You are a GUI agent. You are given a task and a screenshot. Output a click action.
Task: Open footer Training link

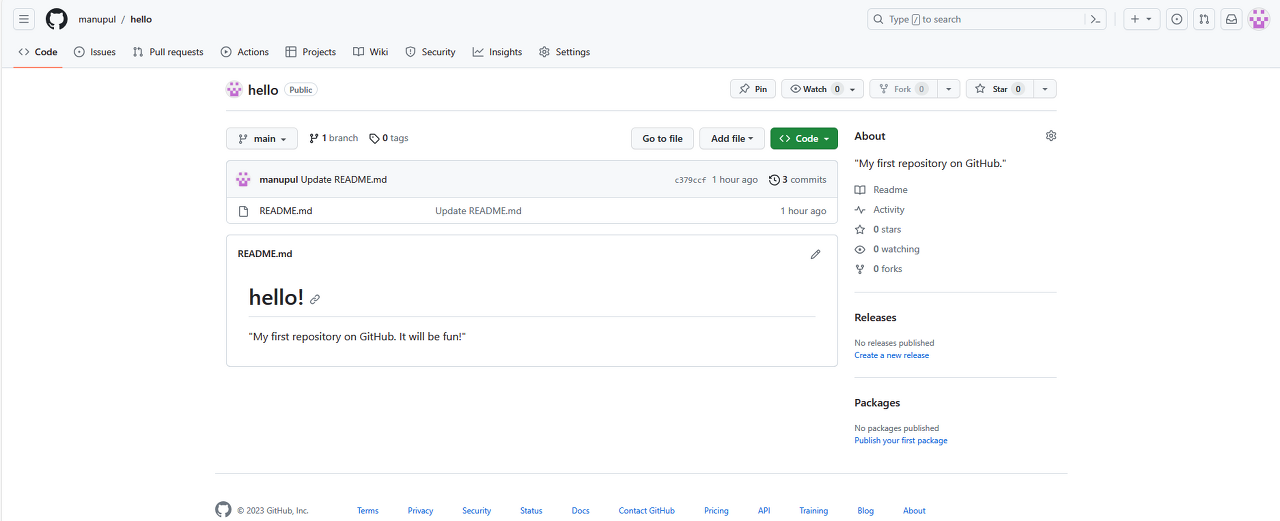(x=814, y=510)
